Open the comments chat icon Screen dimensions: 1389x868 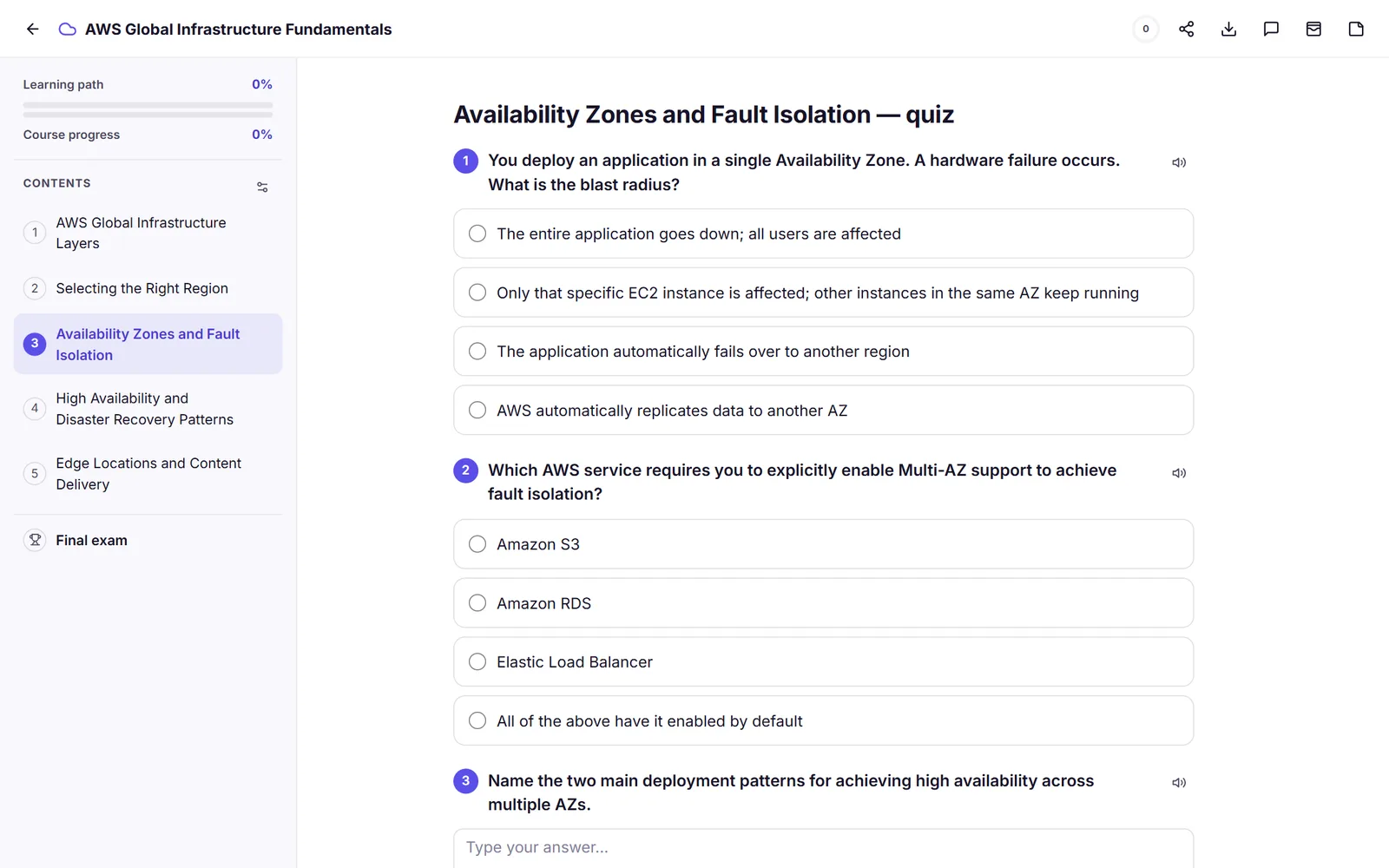coord(1271,29)
